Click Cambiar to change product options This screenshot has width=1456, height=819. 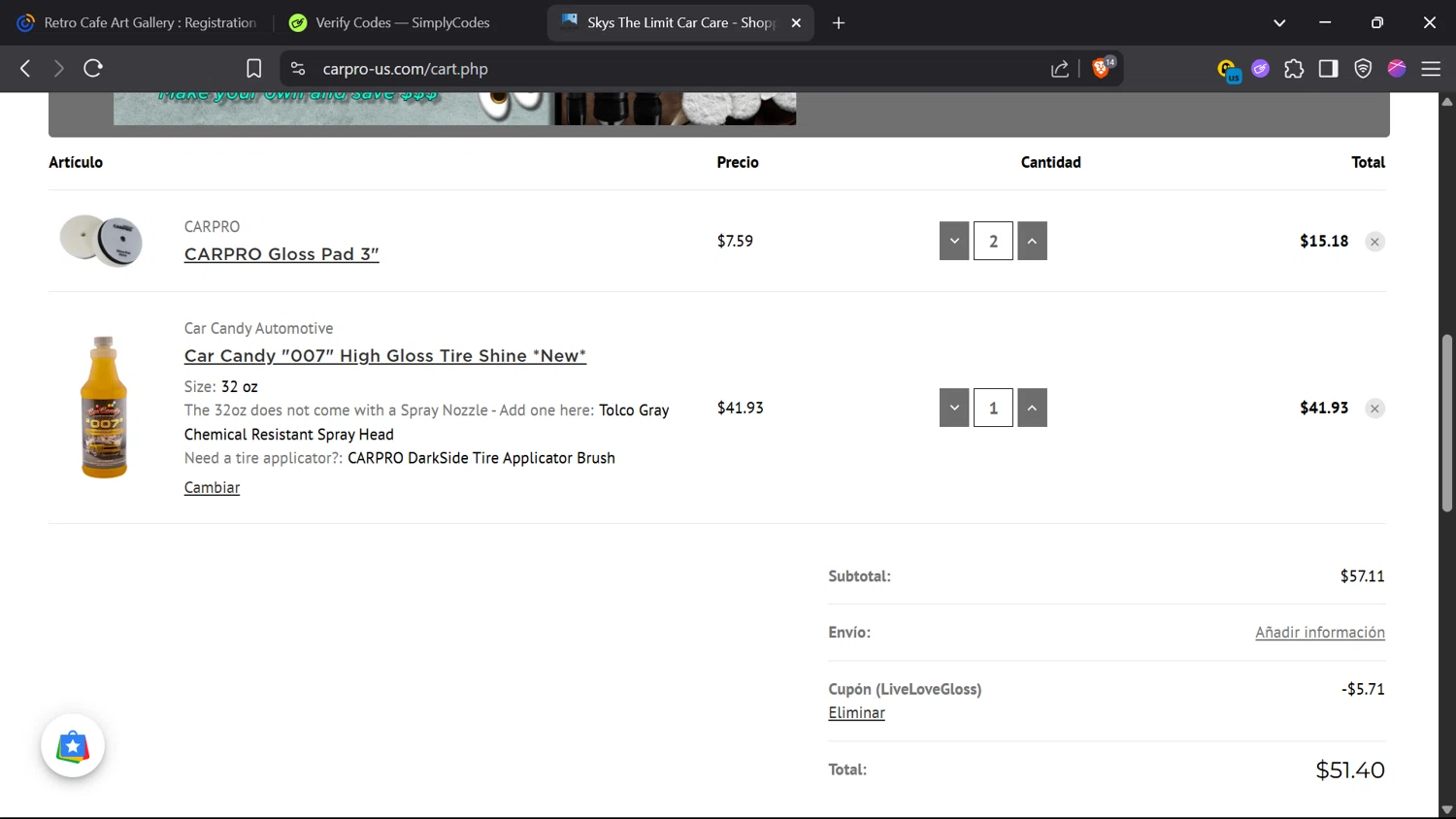[x=212, y=487]
